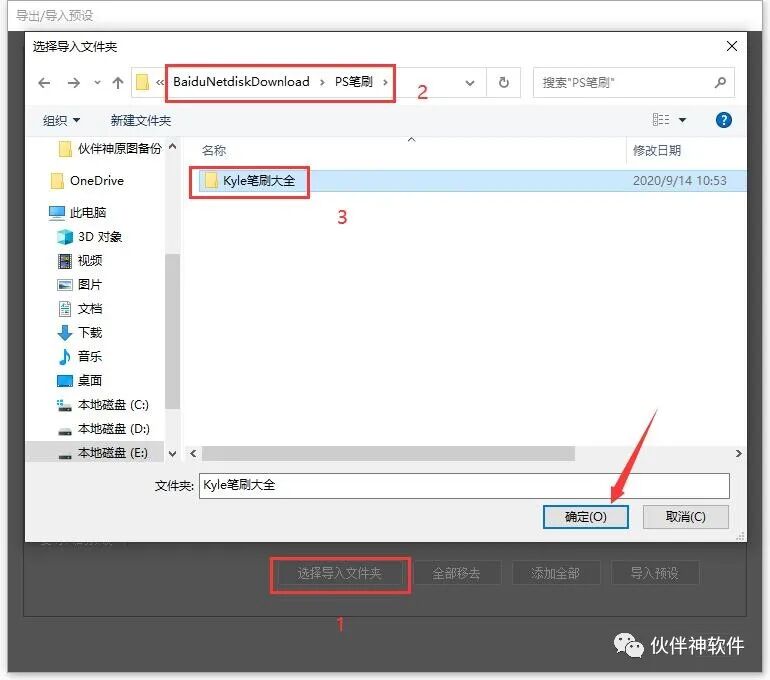Sort files by 修改日期 column

(657, 151)
